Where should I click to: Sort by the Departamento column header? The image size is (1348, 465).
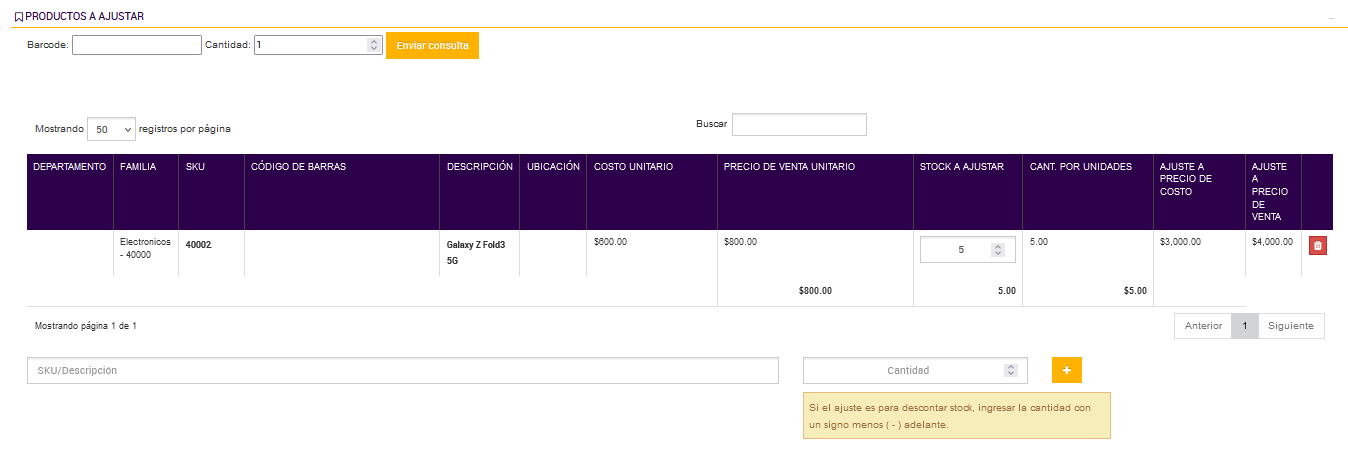pos(69,167)
